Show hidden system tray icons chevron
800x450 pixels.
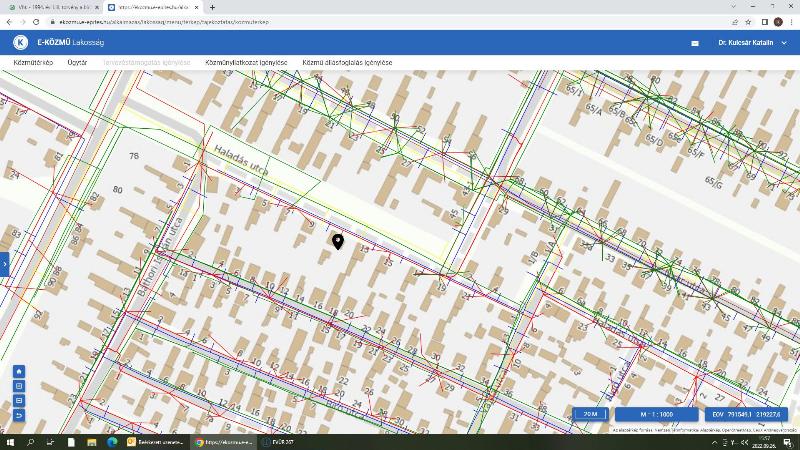tap(714, 443)
